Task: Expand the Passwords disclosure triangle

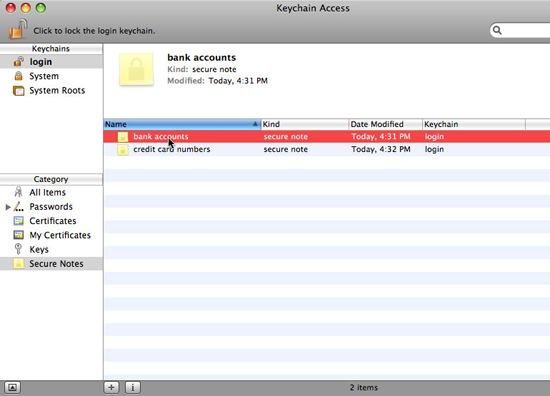Action: coord(8,207)
